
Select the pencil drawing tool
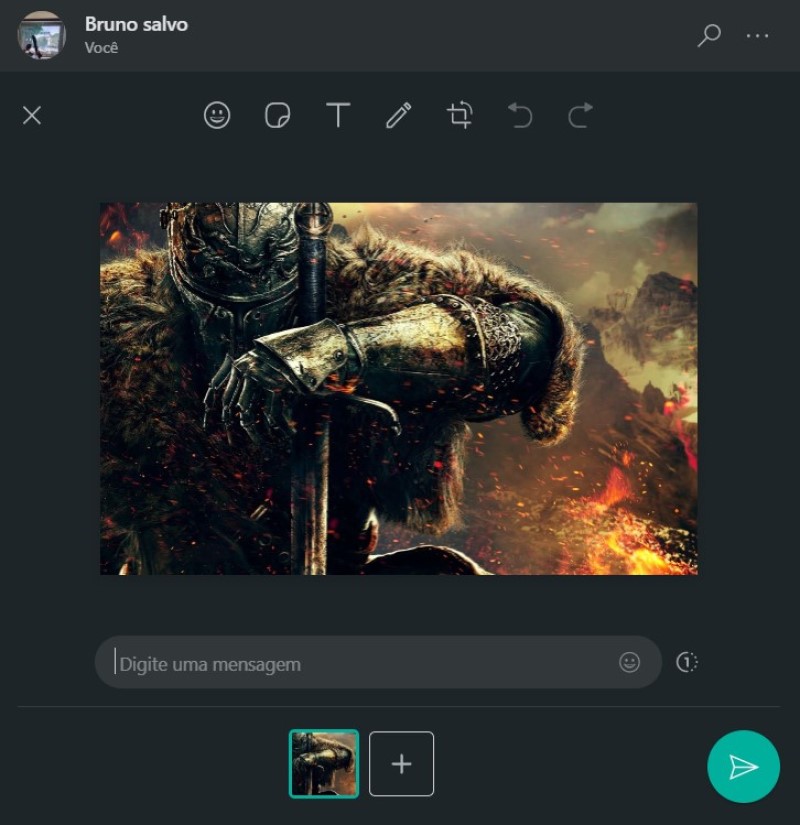coord(398,115)
